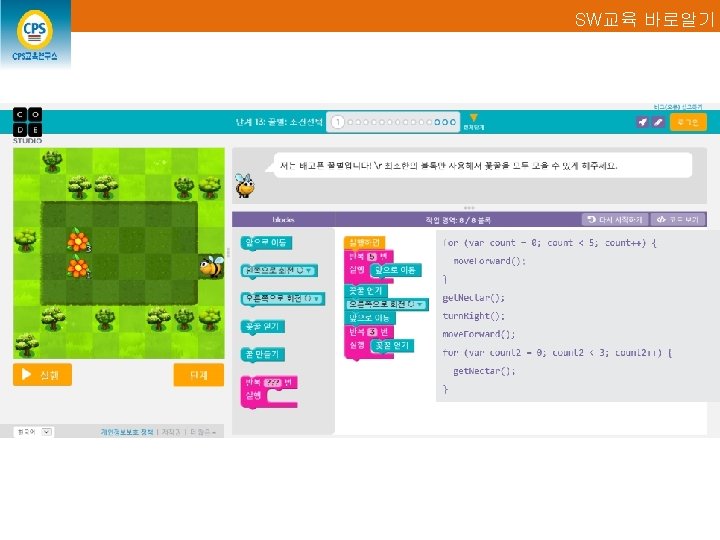Image resolution: width=720 pixels, height=540 pixels.
Task: Pick the '앞으로 이동' block in the toolbox
Action: (266, 242)
